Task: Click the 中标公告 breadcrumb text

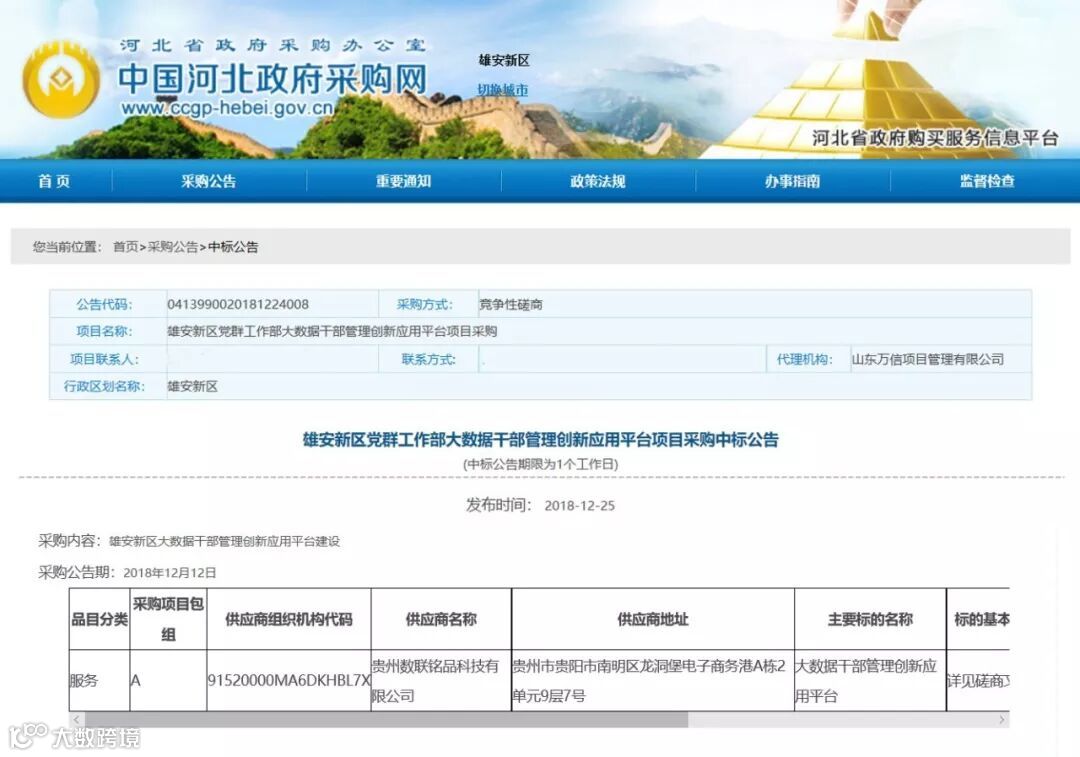Action: (x=233, y=247)
